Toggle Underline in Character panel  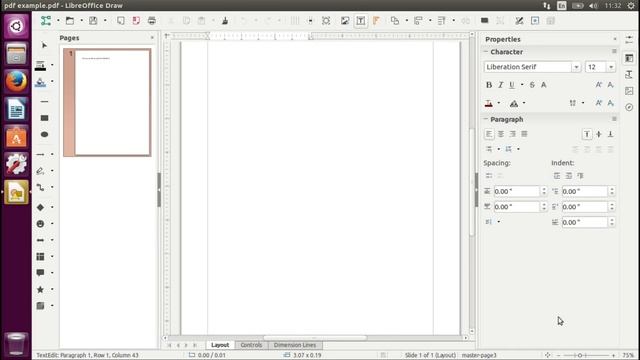click(512, 85)
